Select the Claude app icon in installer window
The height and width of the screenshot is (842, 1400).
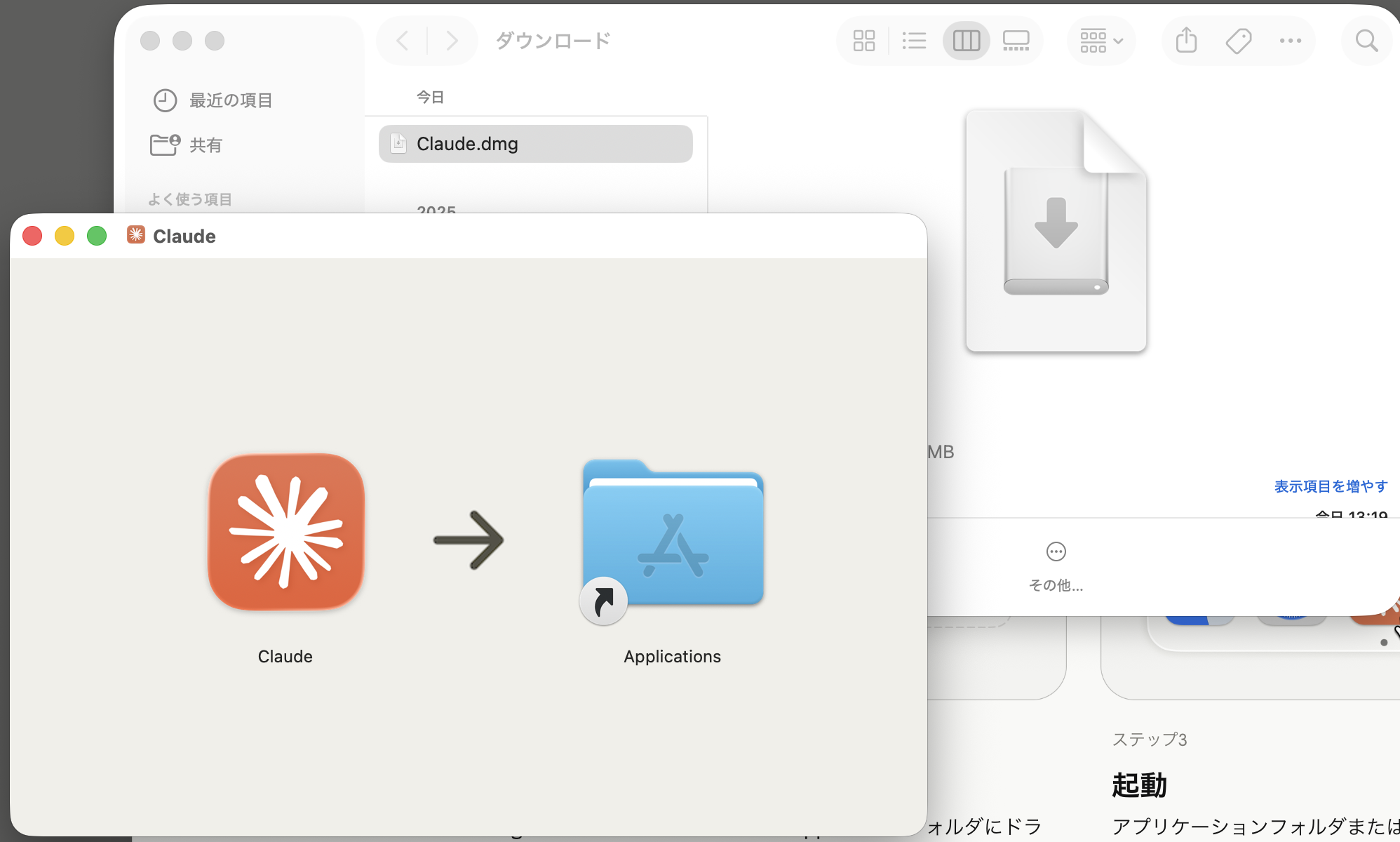tap(285, 533)
